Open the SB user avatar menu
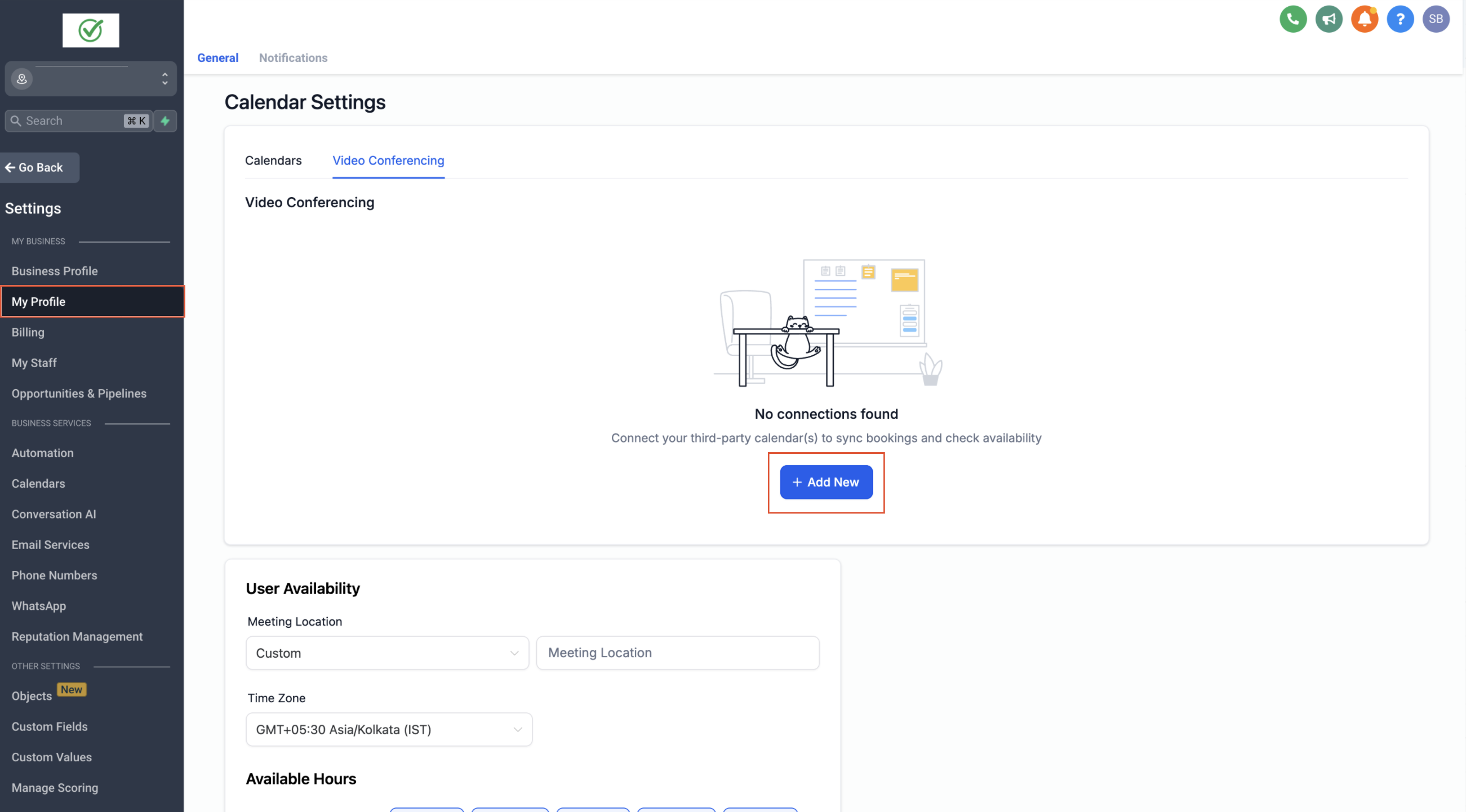 (1435, 19)
